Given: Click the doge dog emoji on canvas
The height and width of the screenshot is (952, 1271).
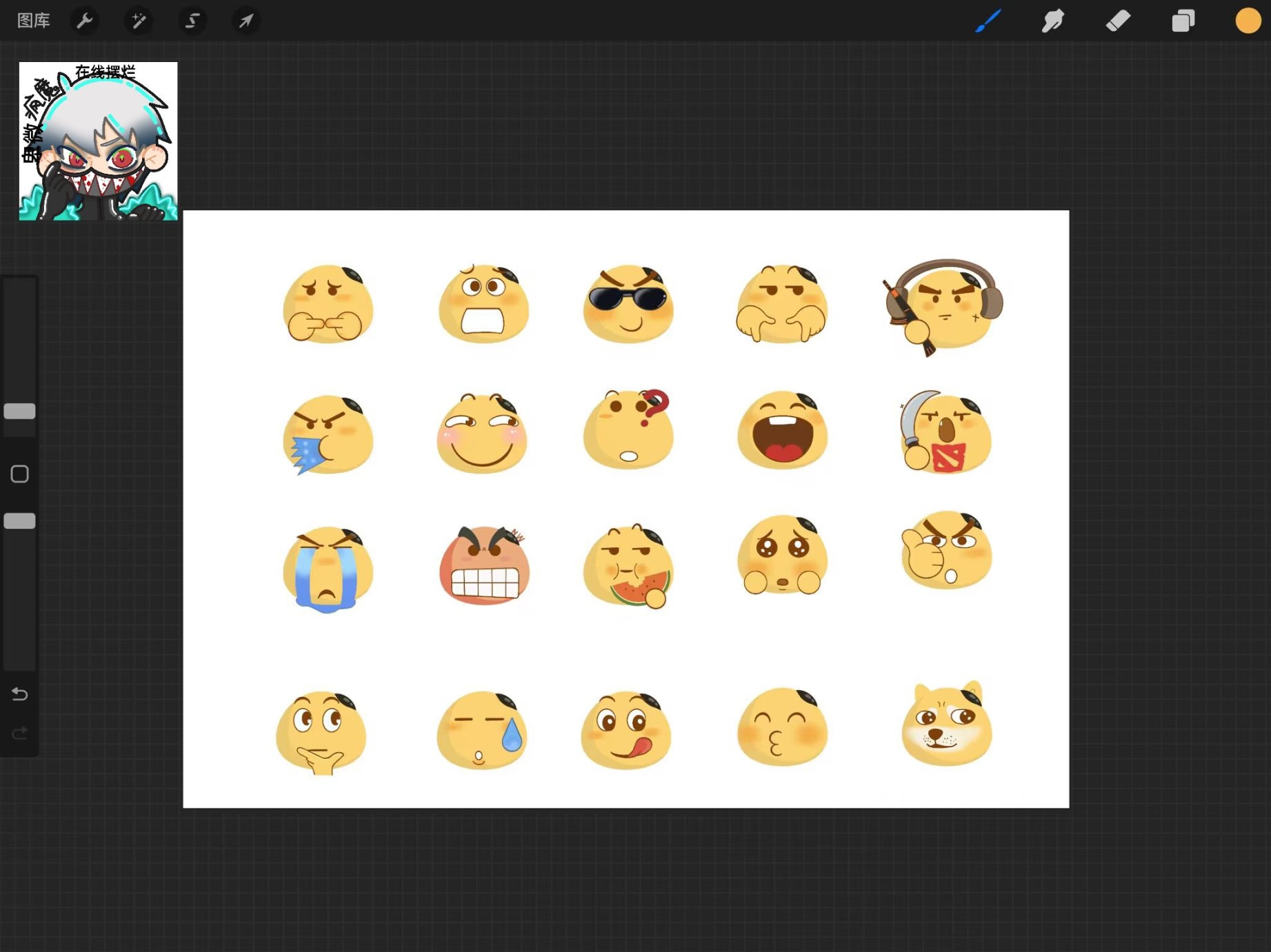Looking at the screenshot, I should click(x=946, y=724).
